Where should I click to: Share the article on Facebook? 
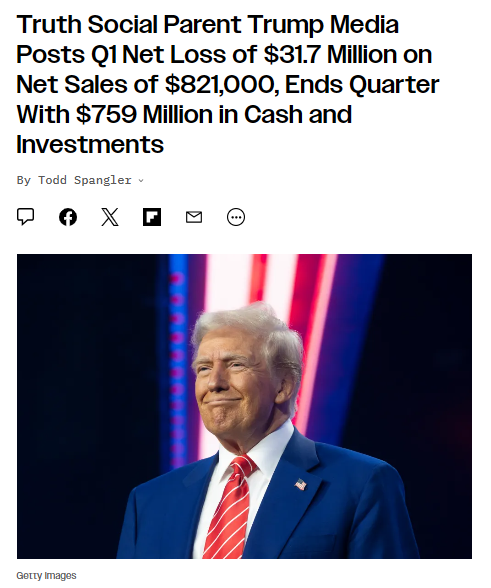point(68,217)
